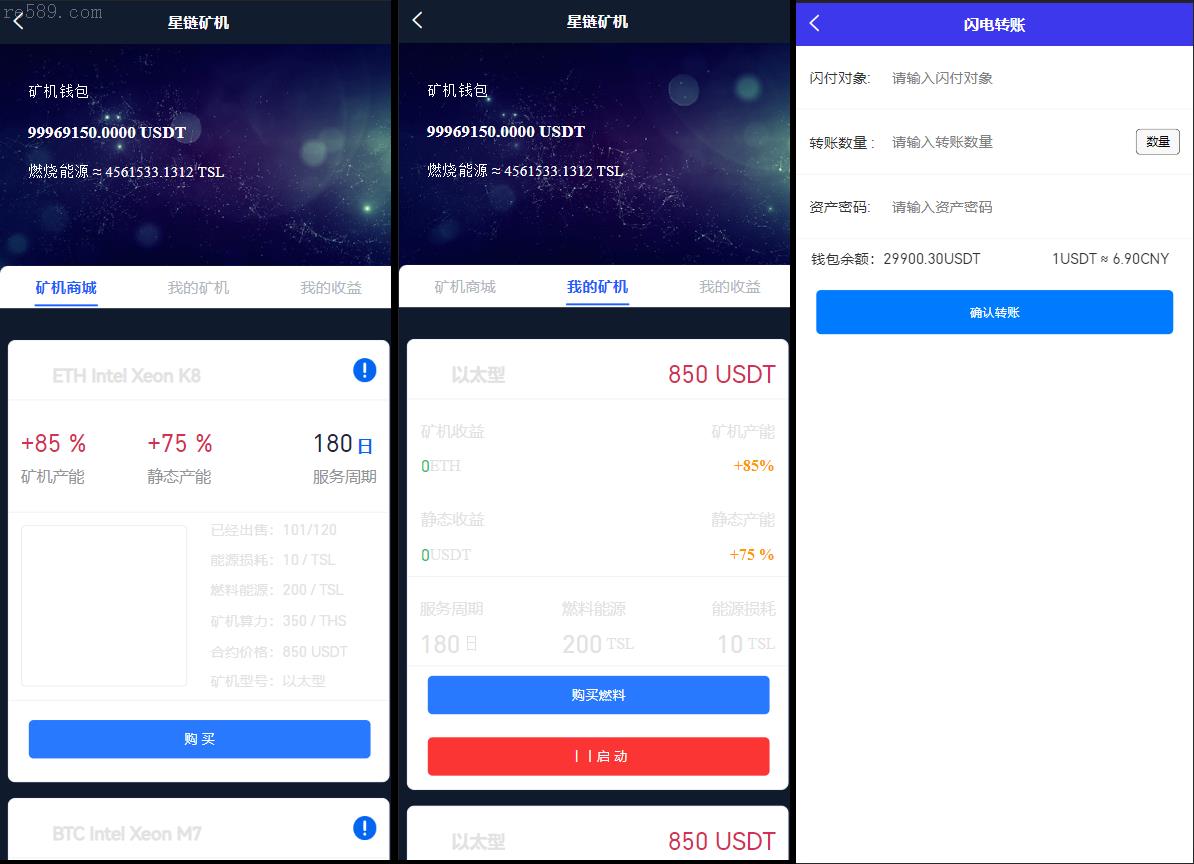Open 我的收益 tab on middle screen
The width and height of the screenshot is (1194, 864).
[x=729, y=287]
